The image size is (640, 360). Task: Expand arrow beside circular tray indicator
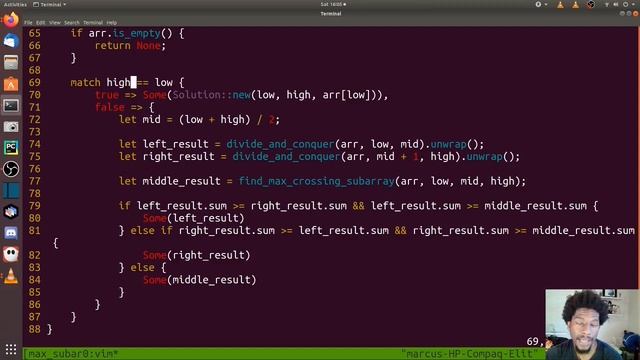[x=546, y=4]
